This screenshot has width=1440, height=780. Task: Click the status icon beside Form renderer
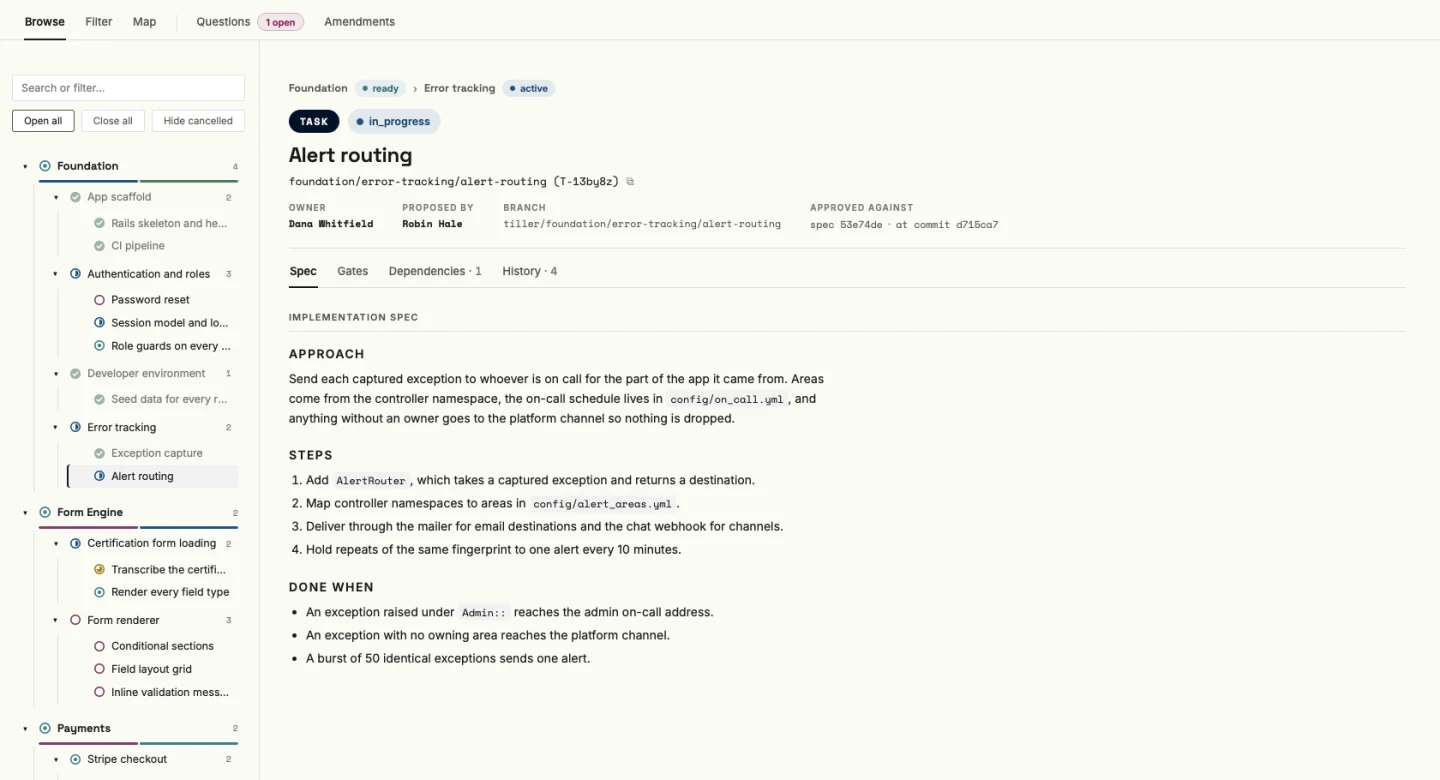point(75,620)
